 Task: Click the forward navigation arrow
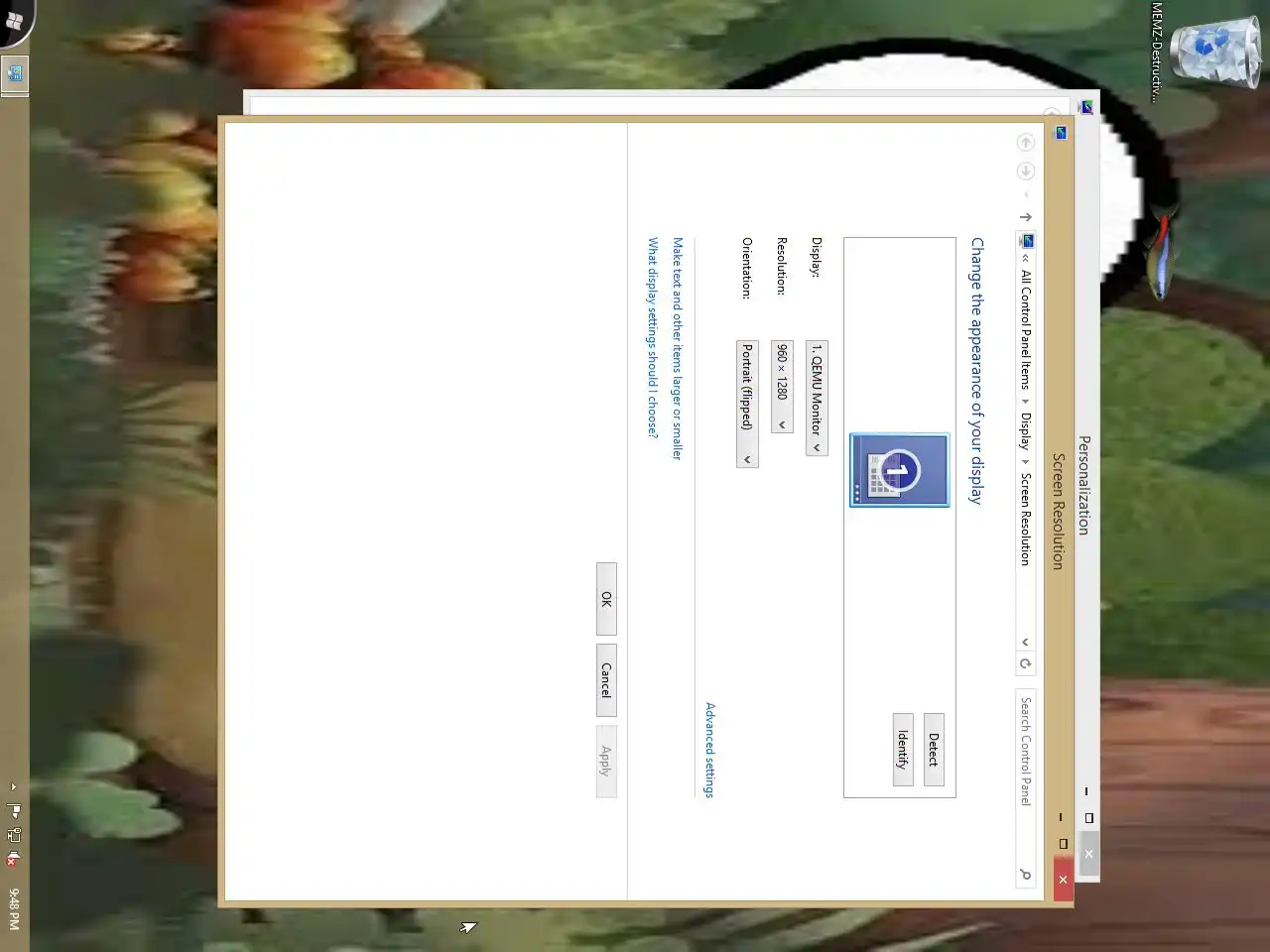1026,172
